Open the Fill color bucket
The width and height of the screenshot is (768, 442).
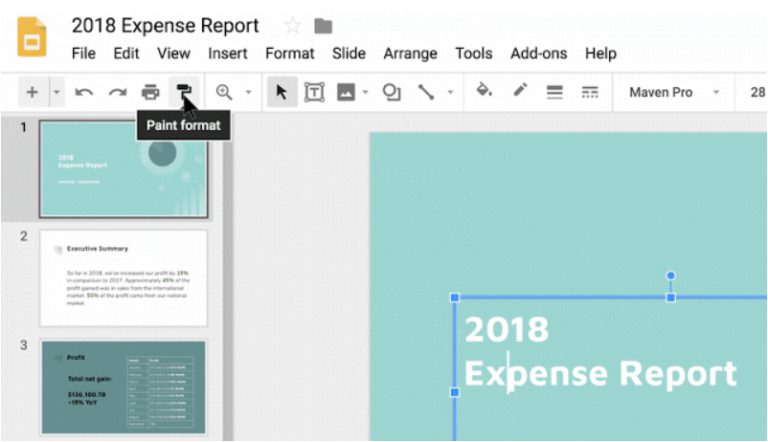tap(484, 90)
